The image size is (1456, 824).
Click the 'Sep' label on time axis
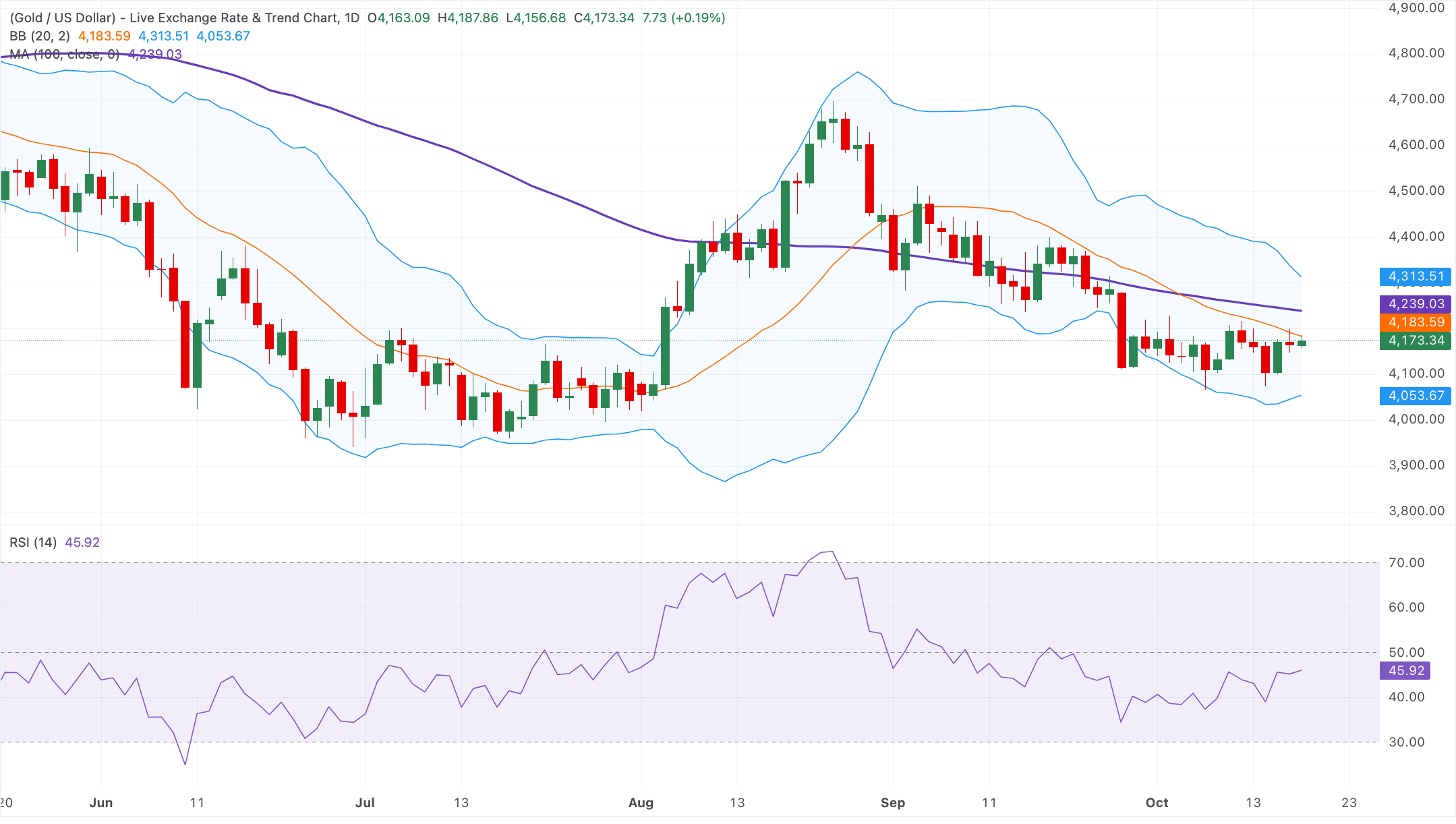click(893, 802)
